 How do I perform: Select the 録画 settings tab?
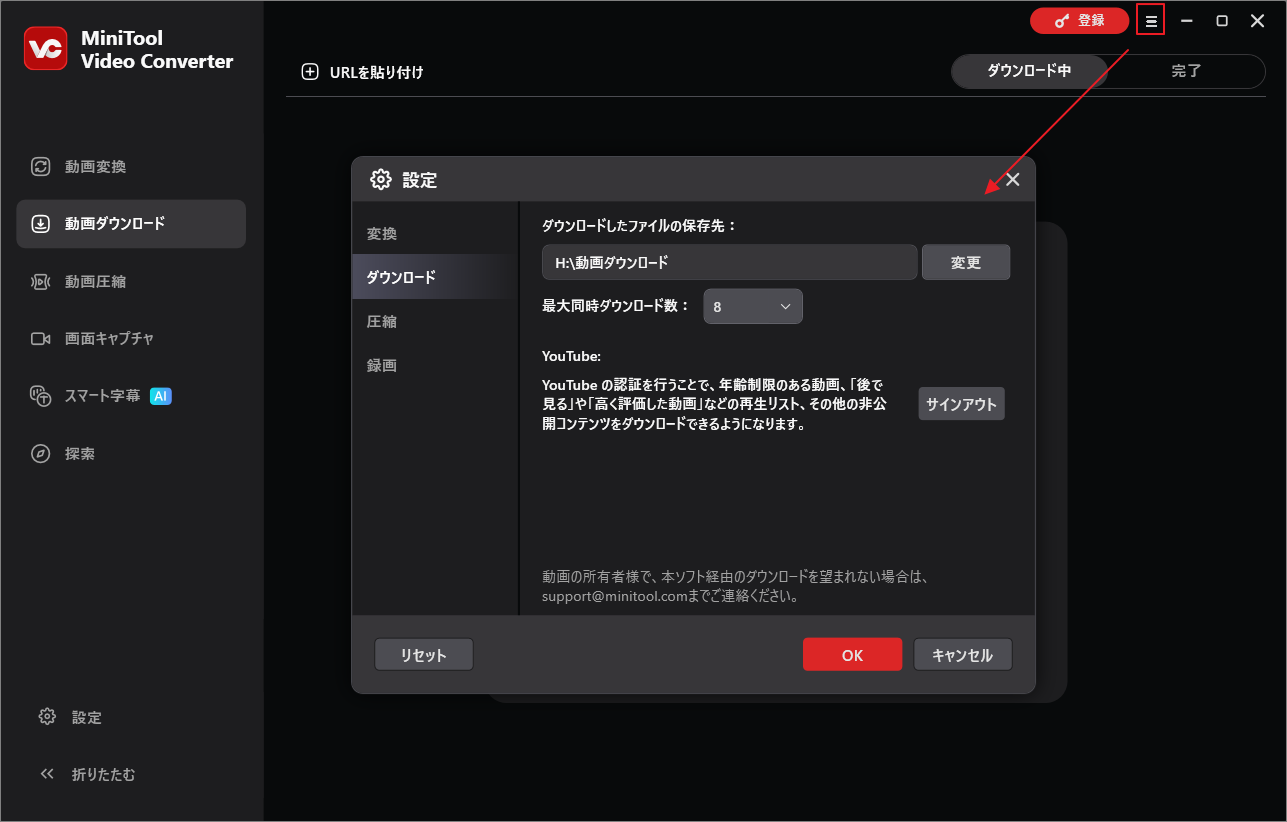pos(381,365)
